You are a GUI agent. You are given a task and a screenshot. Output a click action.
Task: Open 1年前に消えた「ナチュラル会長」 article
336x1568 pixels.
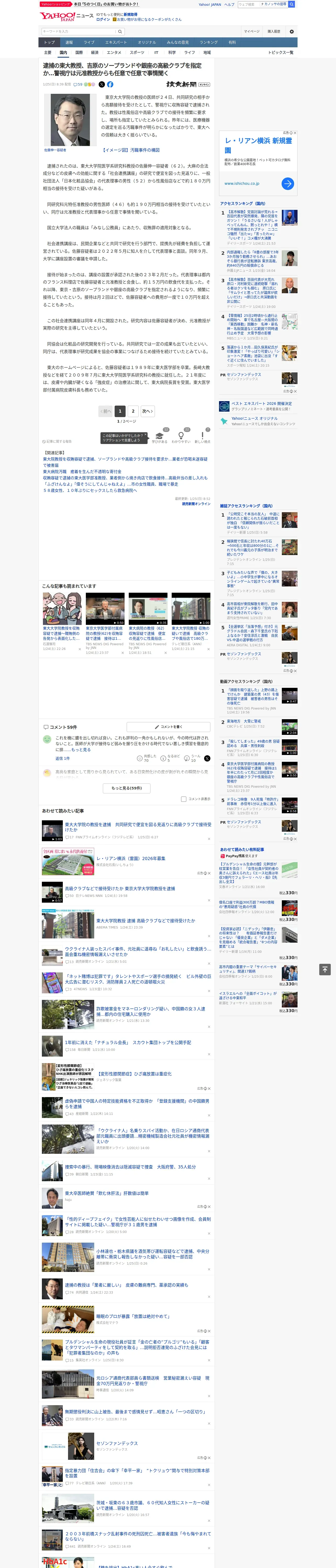pyautogui.click(x=128, y=1043)
